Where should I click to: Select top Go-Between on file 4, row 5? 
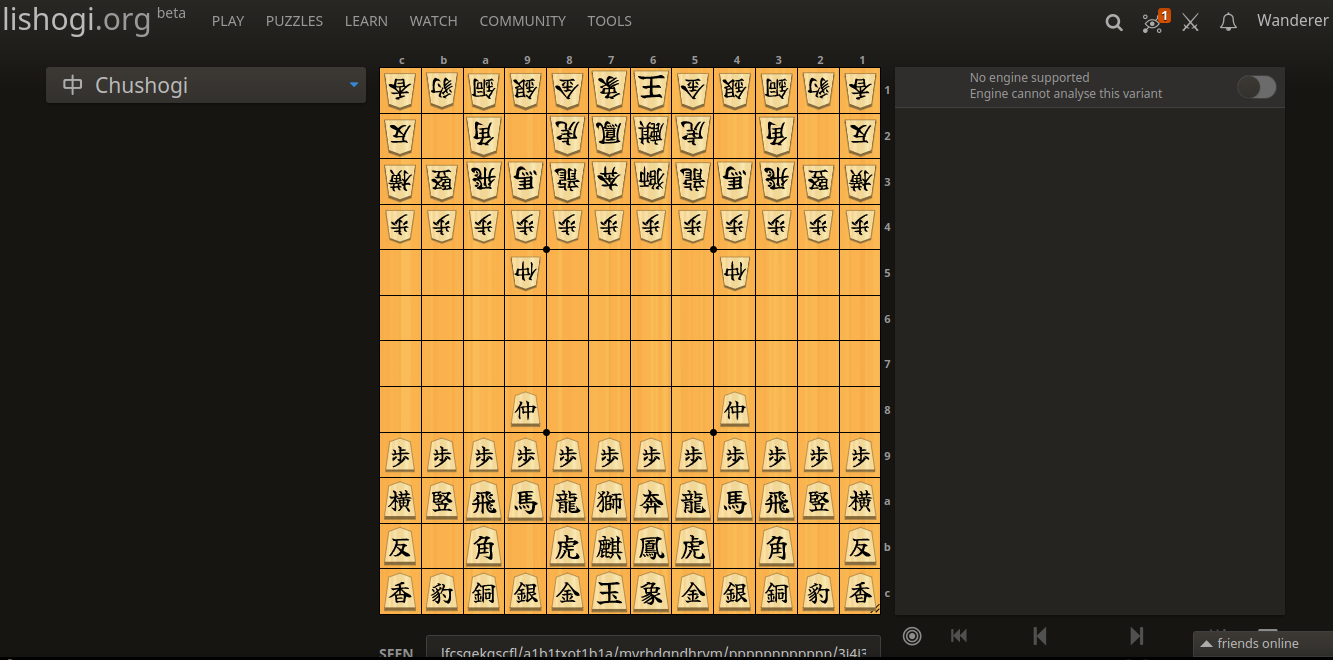coord(735,273)
